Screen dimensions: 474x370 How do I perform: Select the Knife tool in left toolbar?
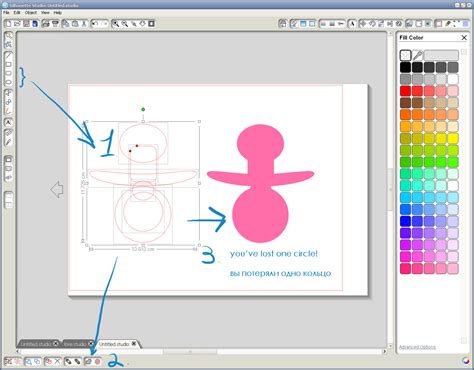9,142
